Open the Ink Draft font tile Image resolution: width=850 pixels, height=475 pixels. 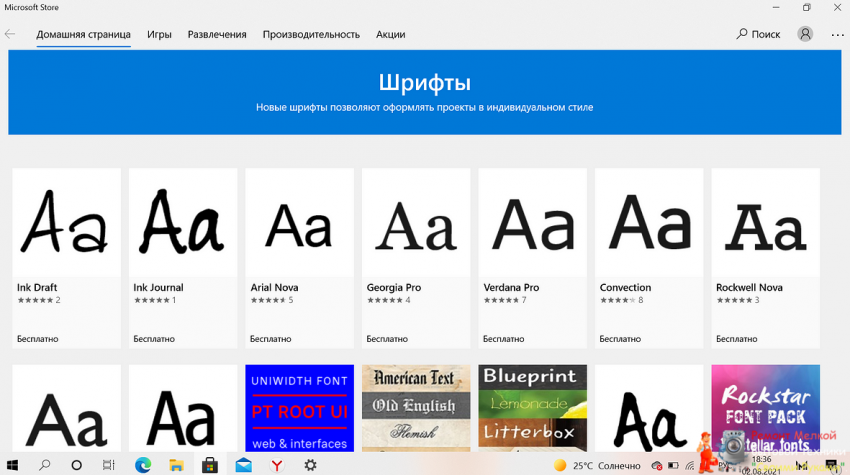click(66, 257)
